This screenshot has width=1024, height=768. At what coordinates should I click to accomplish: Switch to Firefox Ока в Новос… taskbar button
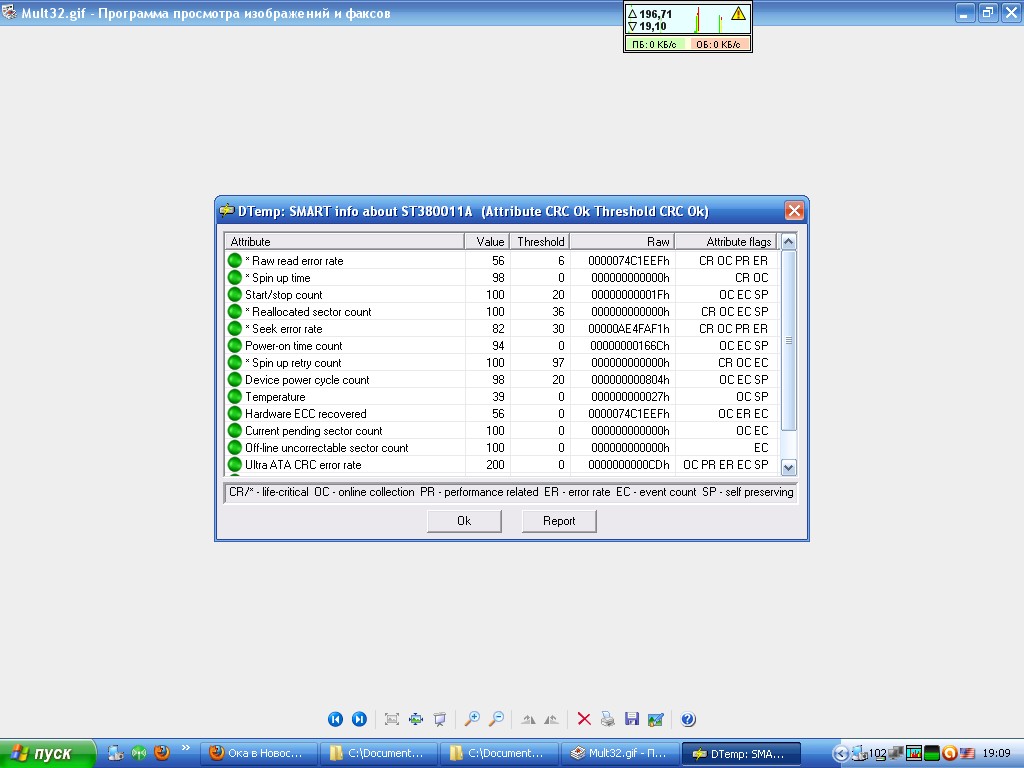(x=258, y=754)
